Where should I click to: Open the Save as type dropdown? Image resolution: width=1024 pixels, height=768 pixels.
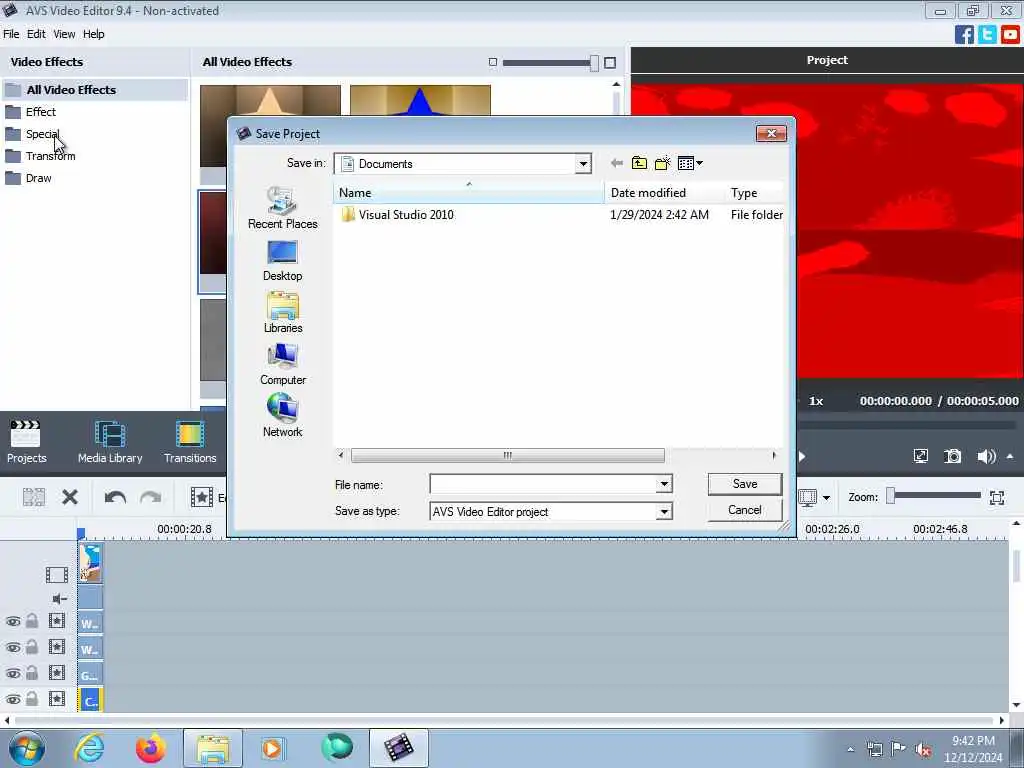click(664, 511)
